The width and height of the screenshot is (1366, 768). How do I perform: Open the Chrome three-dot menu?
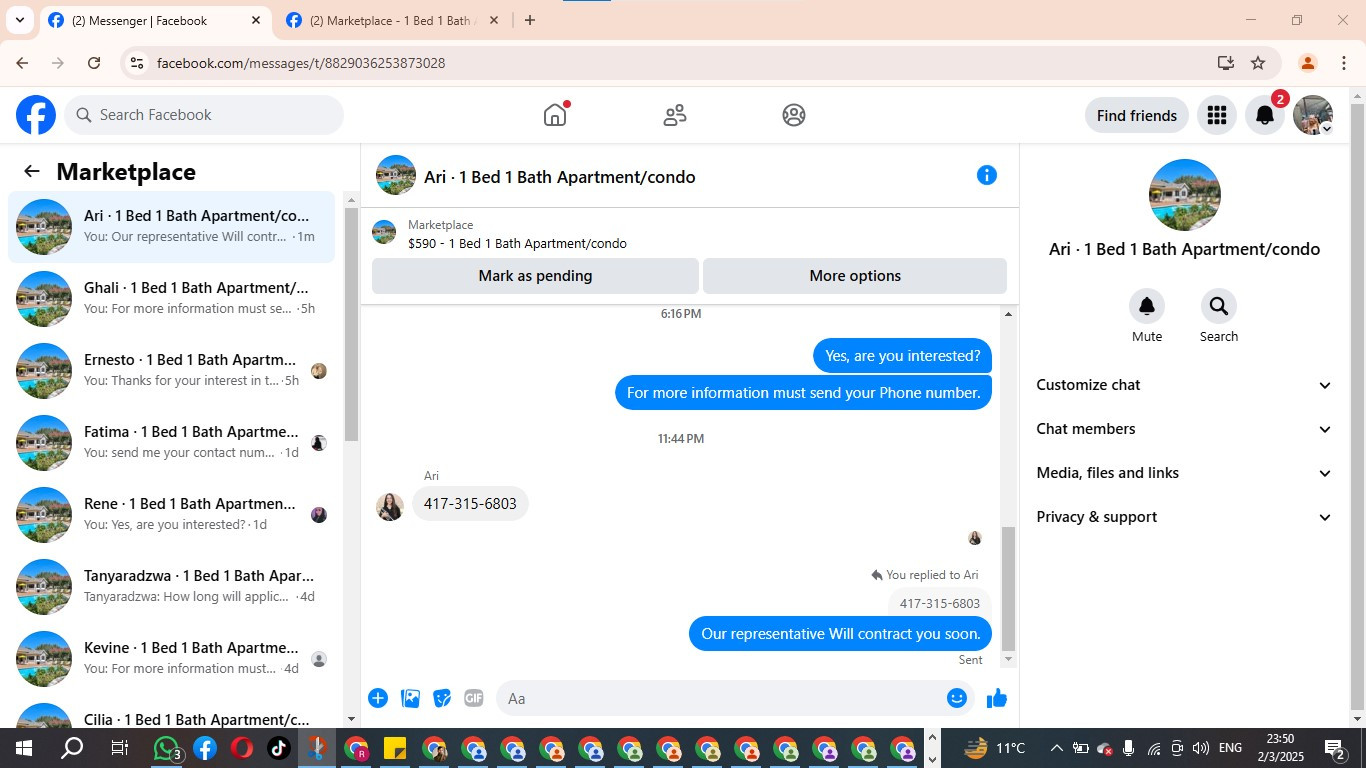click(x=1344, y=63)
